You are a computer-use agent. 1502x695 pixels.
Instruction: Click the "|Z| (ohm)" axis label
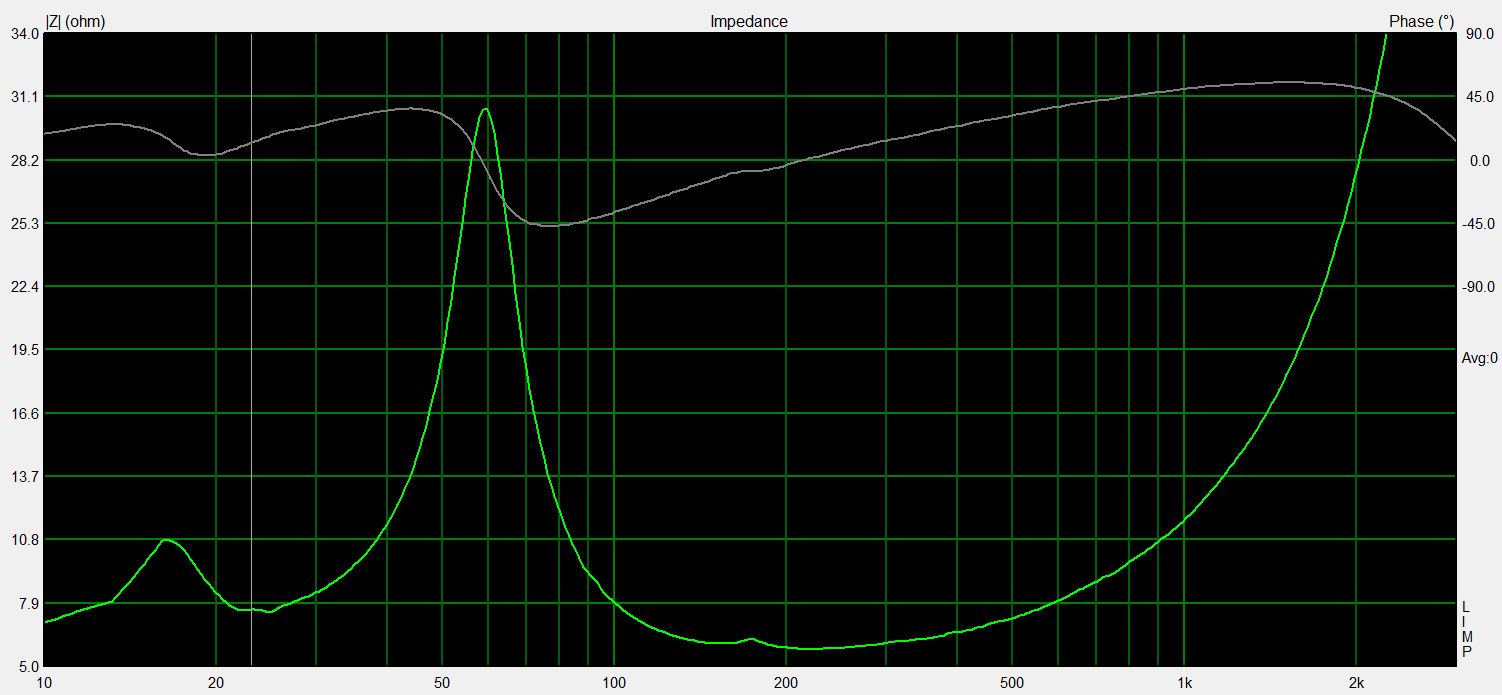76,21
